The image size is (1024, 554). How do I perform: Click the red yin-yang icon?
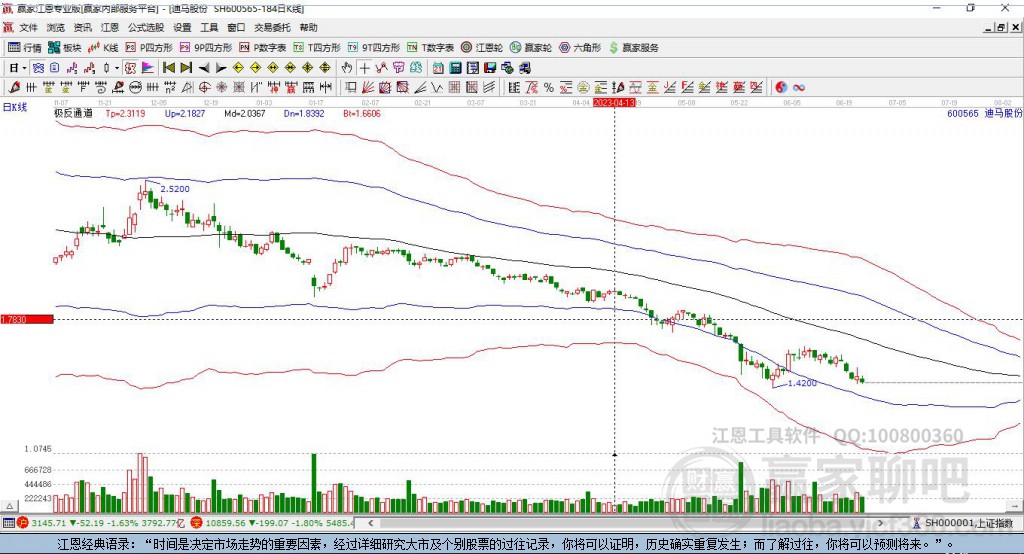[x=780, y=88]
